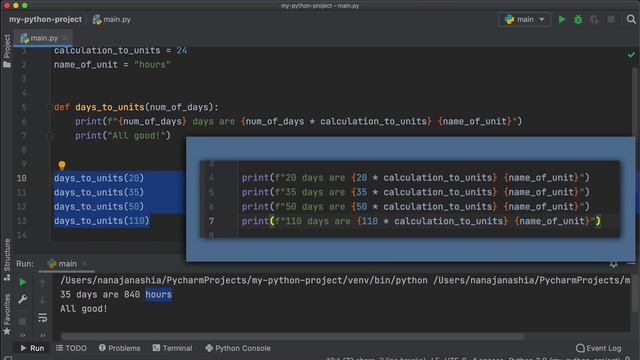Click line number 10 in the gutter

click(x=22, y=178)
